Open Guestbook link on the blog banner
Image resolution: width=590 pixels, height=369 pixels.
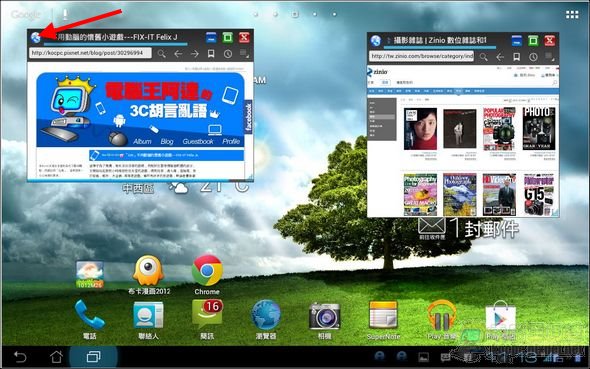(x=198, y=141)
